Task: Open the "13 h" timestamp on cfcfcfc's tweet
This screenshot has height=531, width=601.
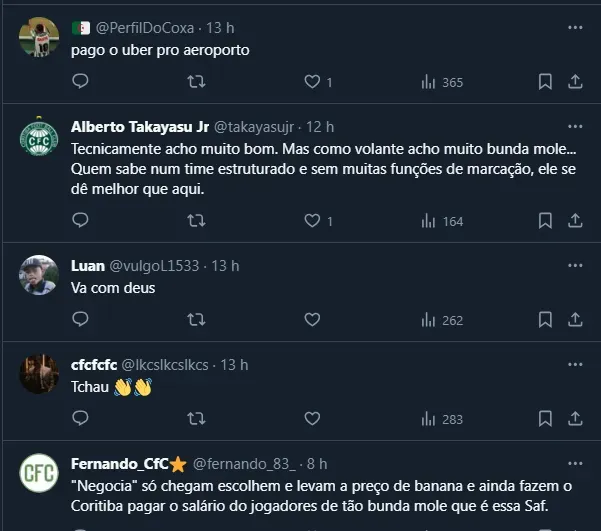Action: point(232,365)
